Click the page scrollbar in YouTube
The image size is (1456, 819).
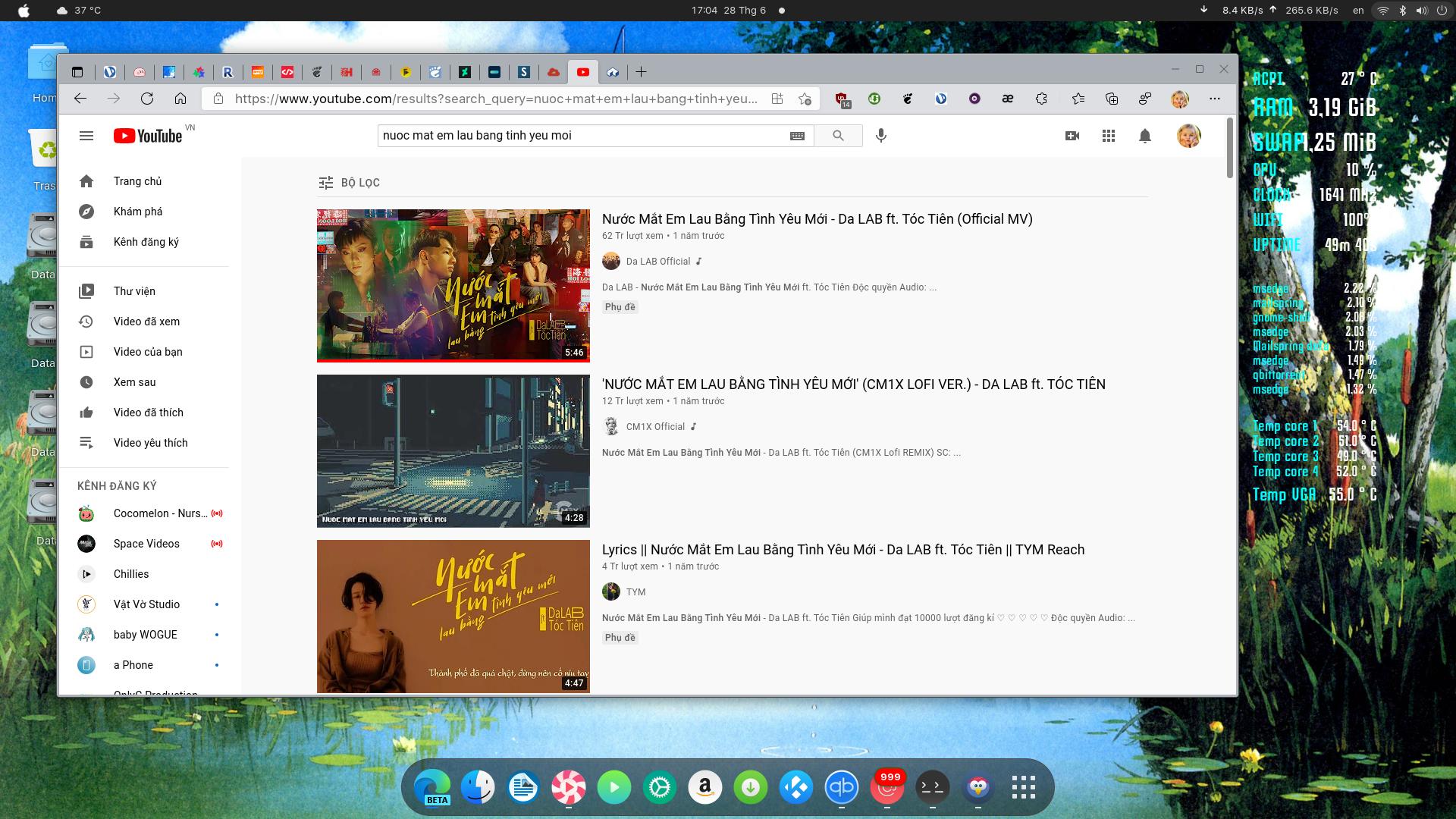tap(1230, 149)
